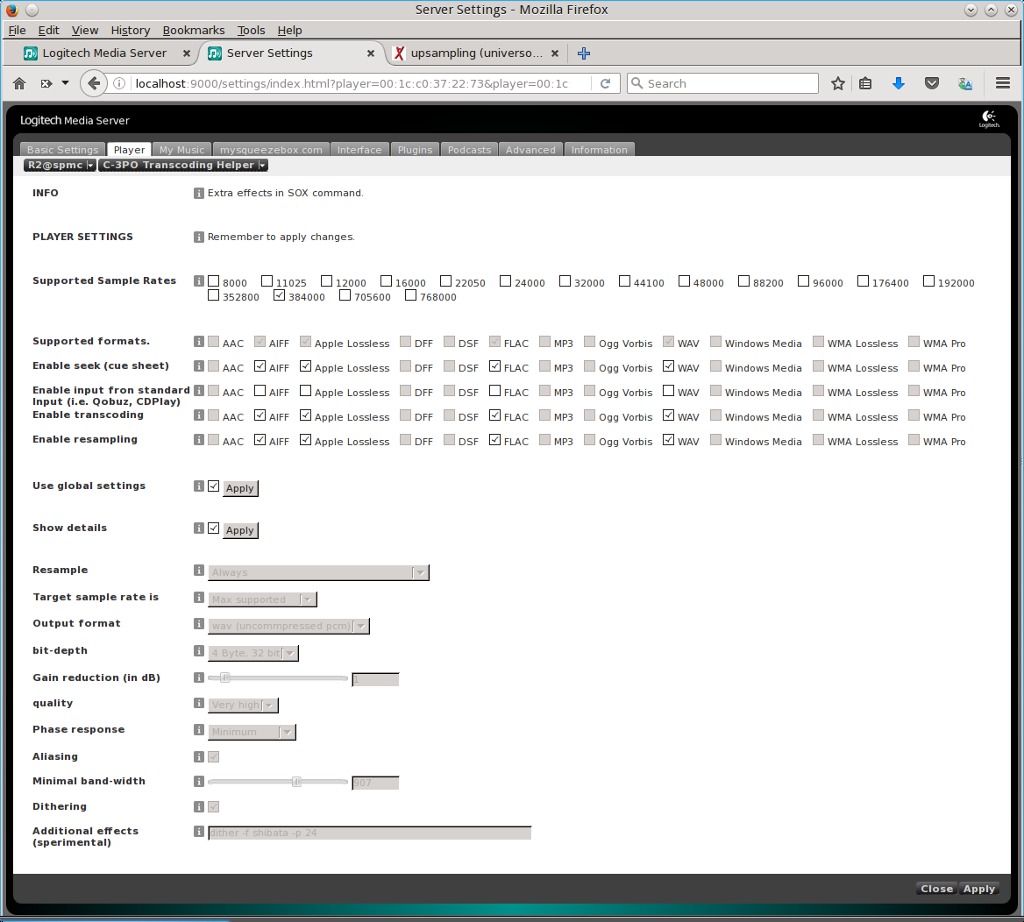Click the info icon for Phase response
The width and height of the screenshot is (1024, 922).
(199, 730)
